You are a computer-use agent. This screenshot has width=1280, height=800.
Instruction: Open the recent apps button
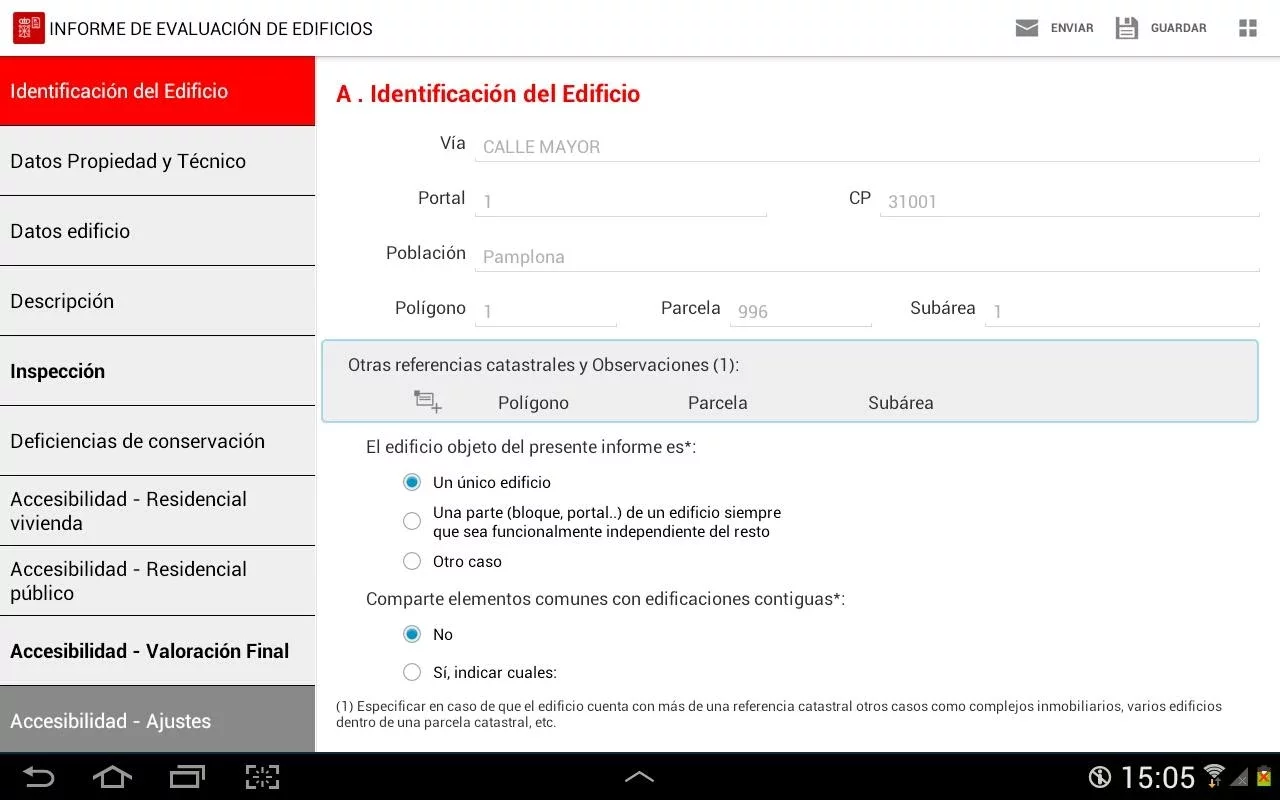pos(187,777)
